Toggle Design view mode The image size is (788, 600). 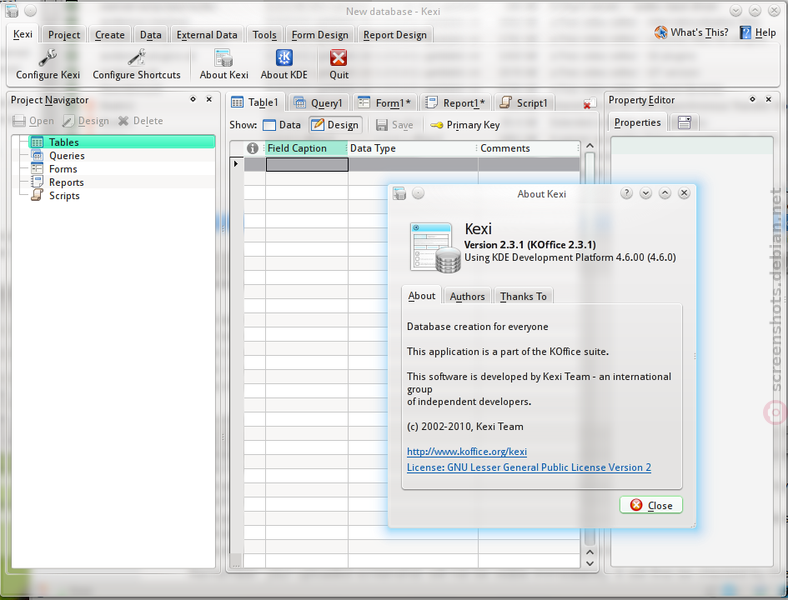click(x=335, y=125)
